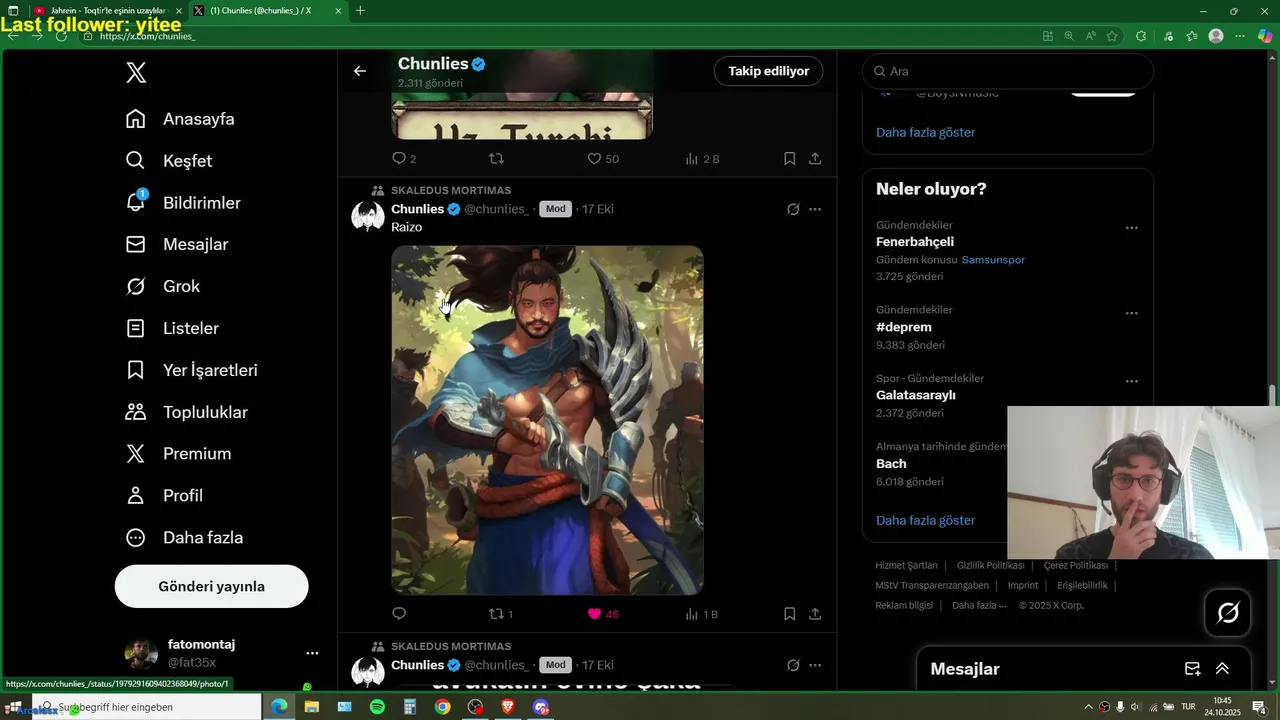Viewport: 1280px width, 720px height.
Task: Open Premium page
Action: coord(178,454)
